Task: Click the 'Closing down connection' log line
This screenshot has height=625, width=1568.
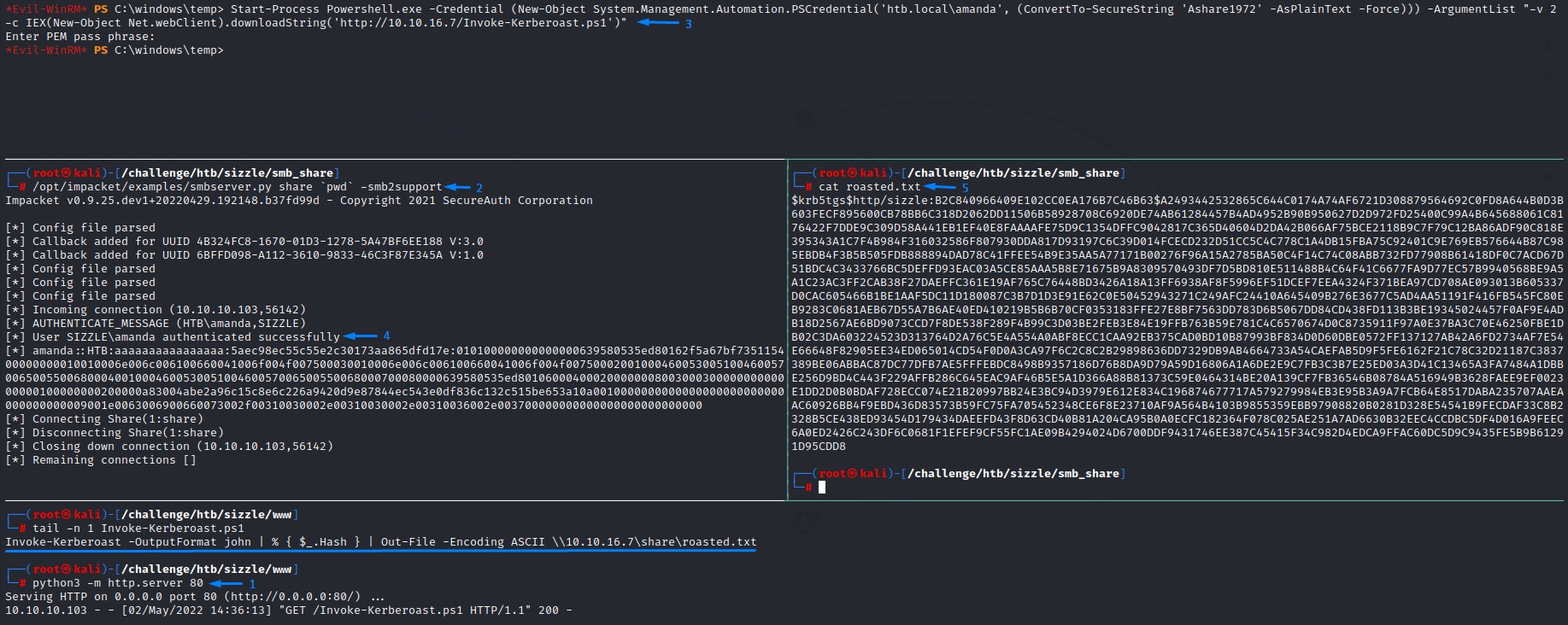Action: [169, 447]
